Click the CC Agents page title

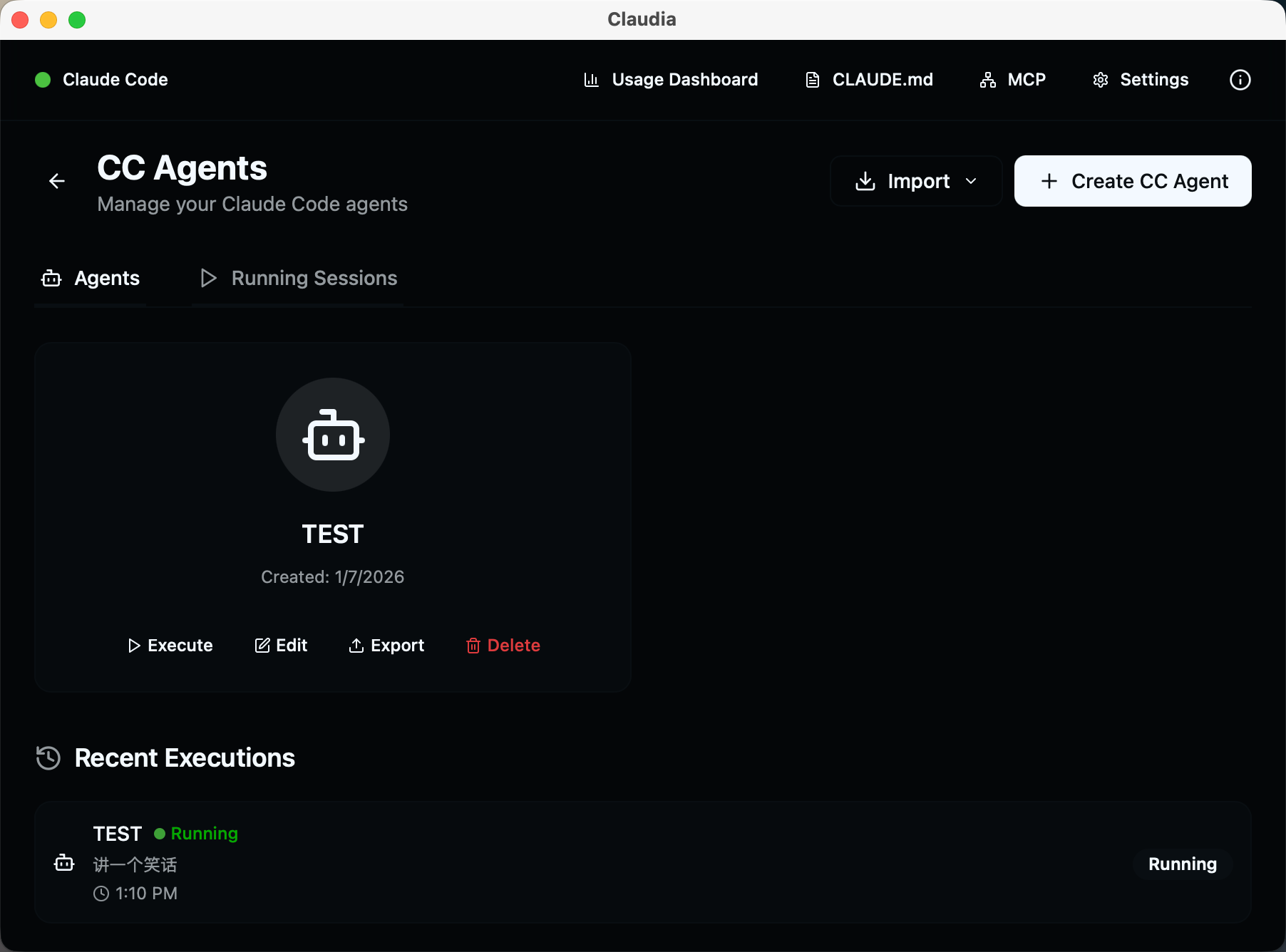pyautogui.click(x=182, y=168)
